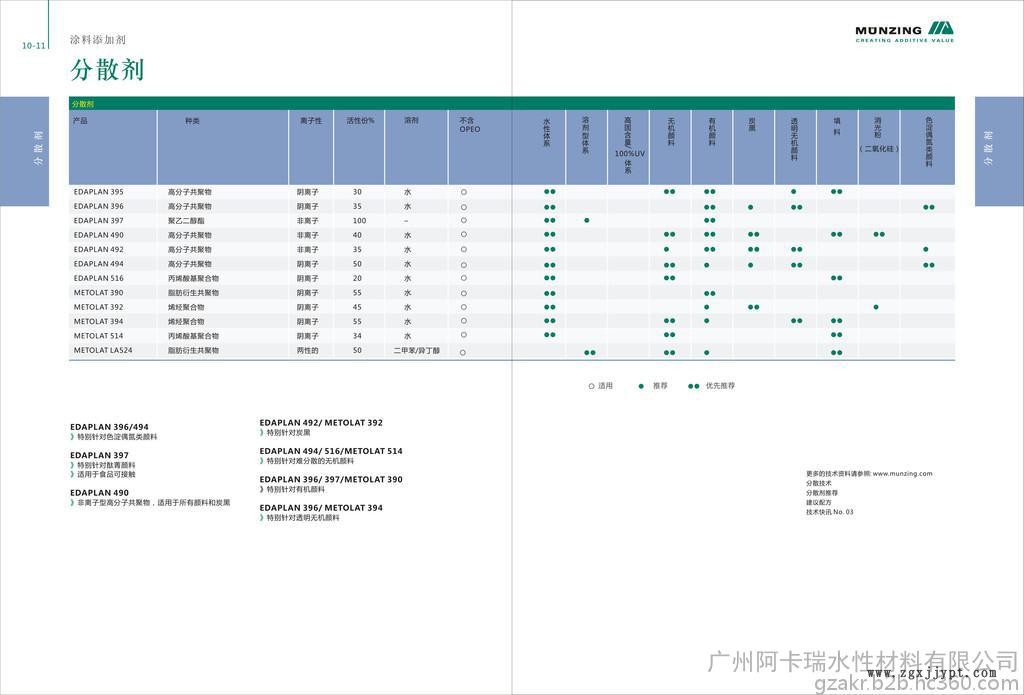Click the chevron before 适用于食品可接触
The image size is (1024, 695).
tap(73, 474)
